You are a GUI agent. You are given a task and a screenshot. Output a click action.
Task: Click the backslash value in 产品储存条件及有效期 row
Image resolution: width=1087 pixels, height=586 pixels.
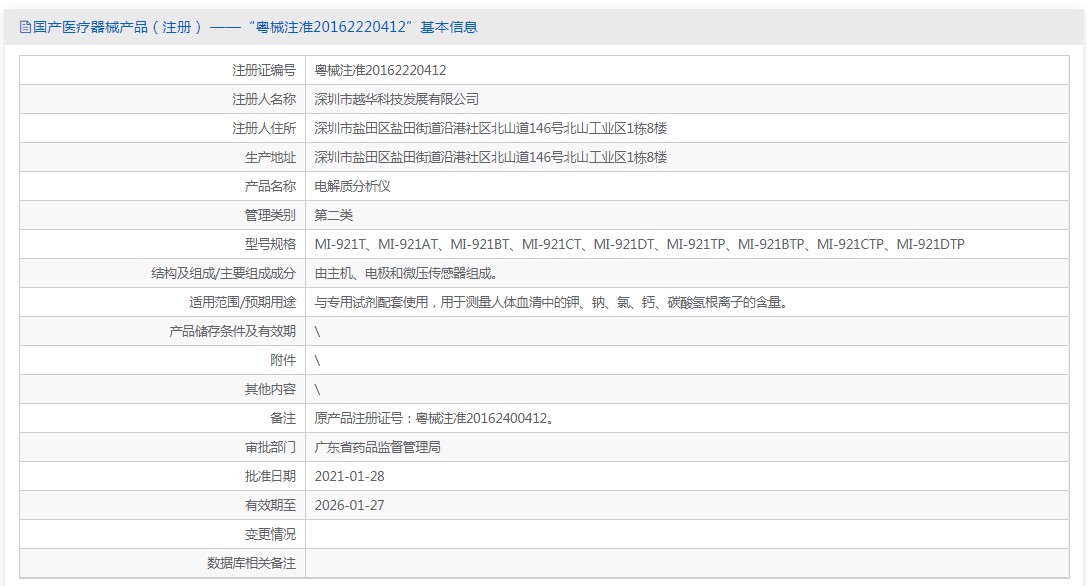pyautogui.click(x=318, y=331)
